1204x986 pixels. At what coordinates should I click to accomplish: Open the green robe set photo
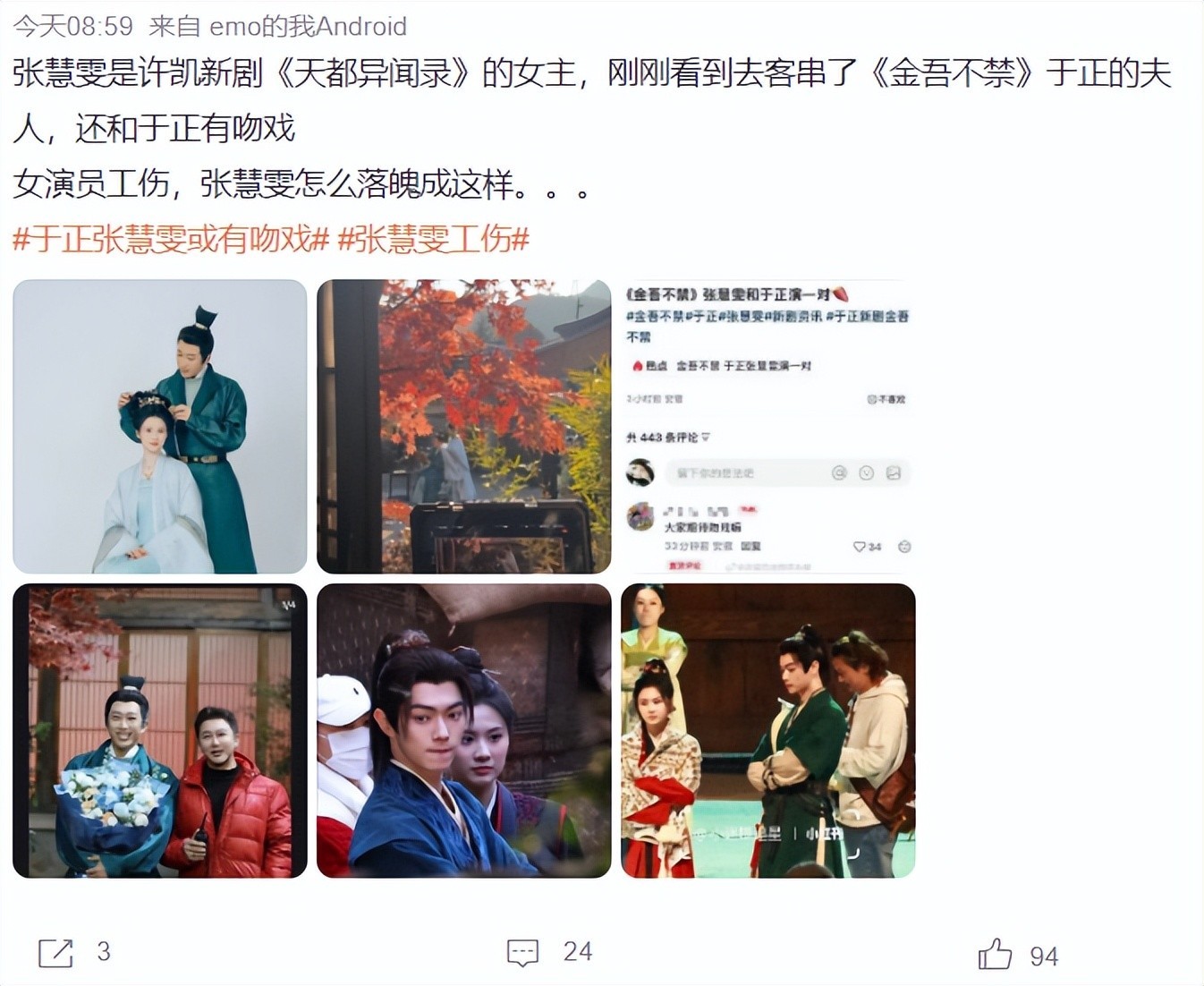click(x=768, y=731)
